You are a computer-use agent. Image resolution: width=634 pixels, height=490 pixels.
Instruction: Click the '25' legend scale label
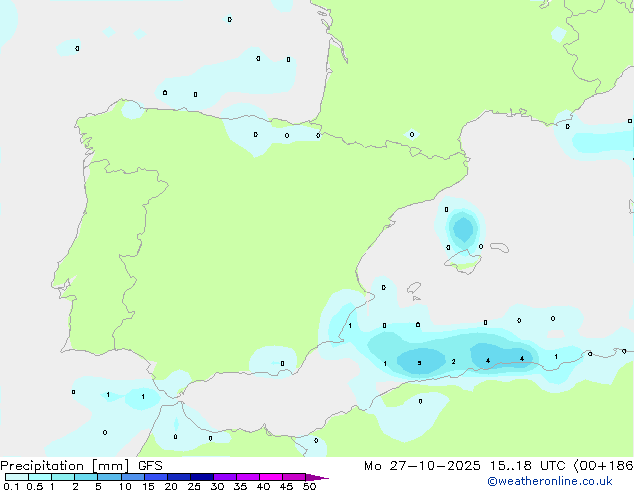pos(194,486)
